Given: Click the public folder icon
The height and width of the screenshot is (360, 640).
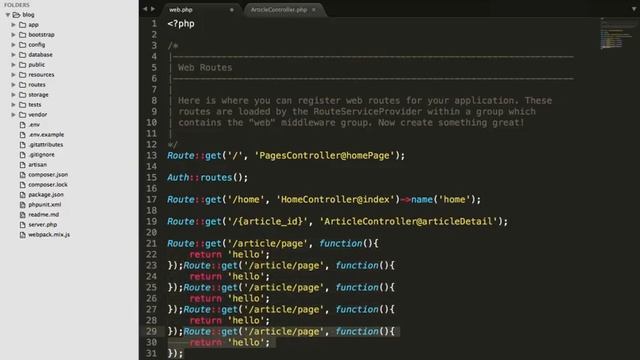Looking at the screenshot, I should tap(23, 65).
